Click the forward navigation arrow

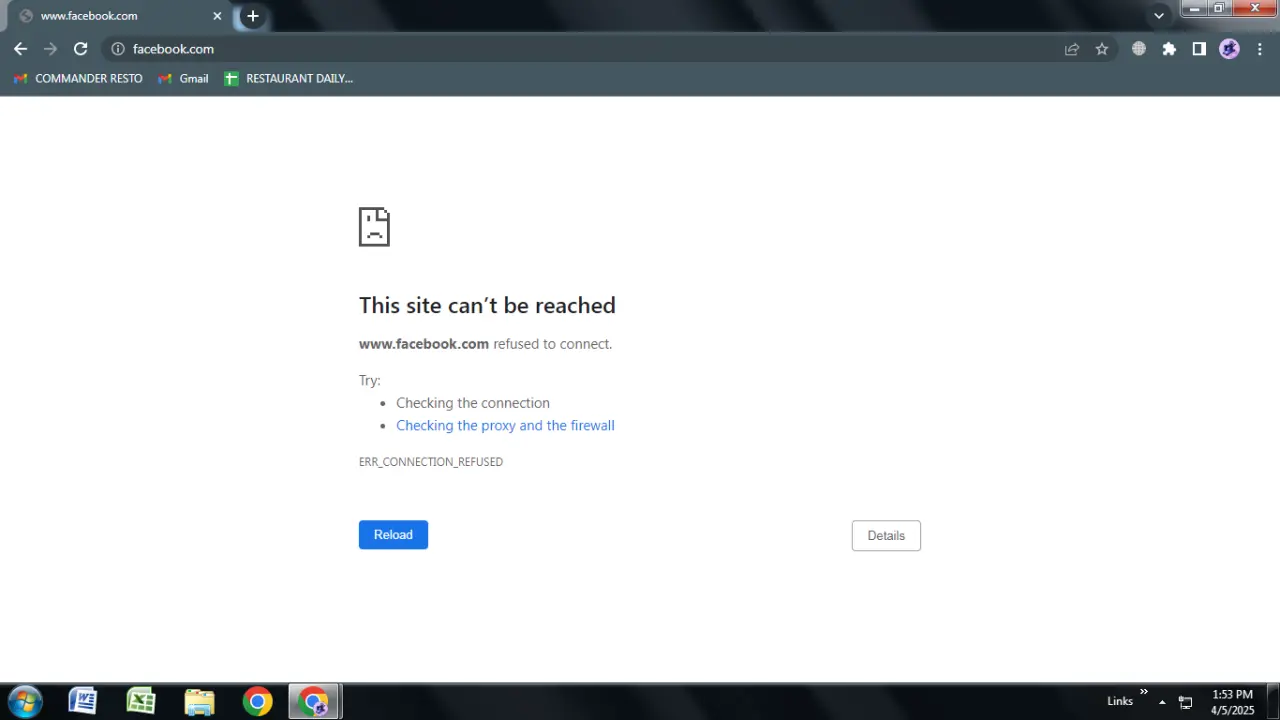pos(50,49)
